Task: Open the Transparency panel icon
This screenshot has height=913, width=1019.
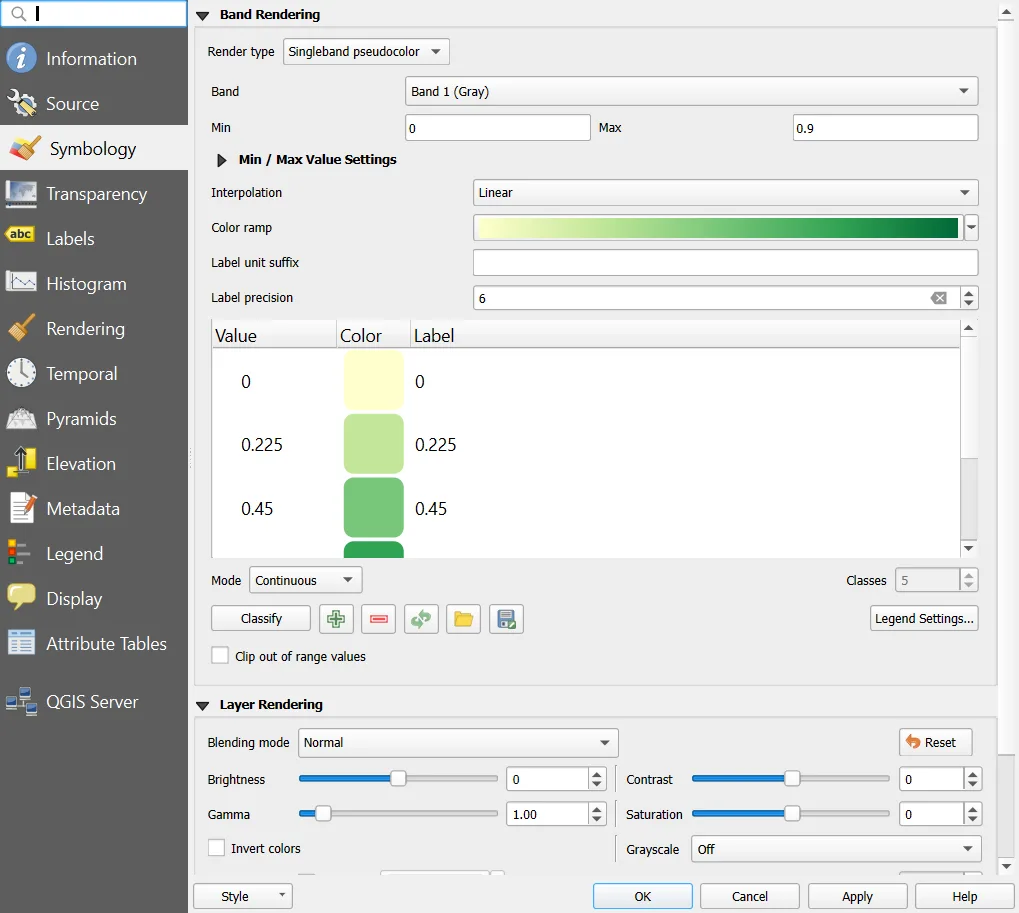Action: coord(21,194)
